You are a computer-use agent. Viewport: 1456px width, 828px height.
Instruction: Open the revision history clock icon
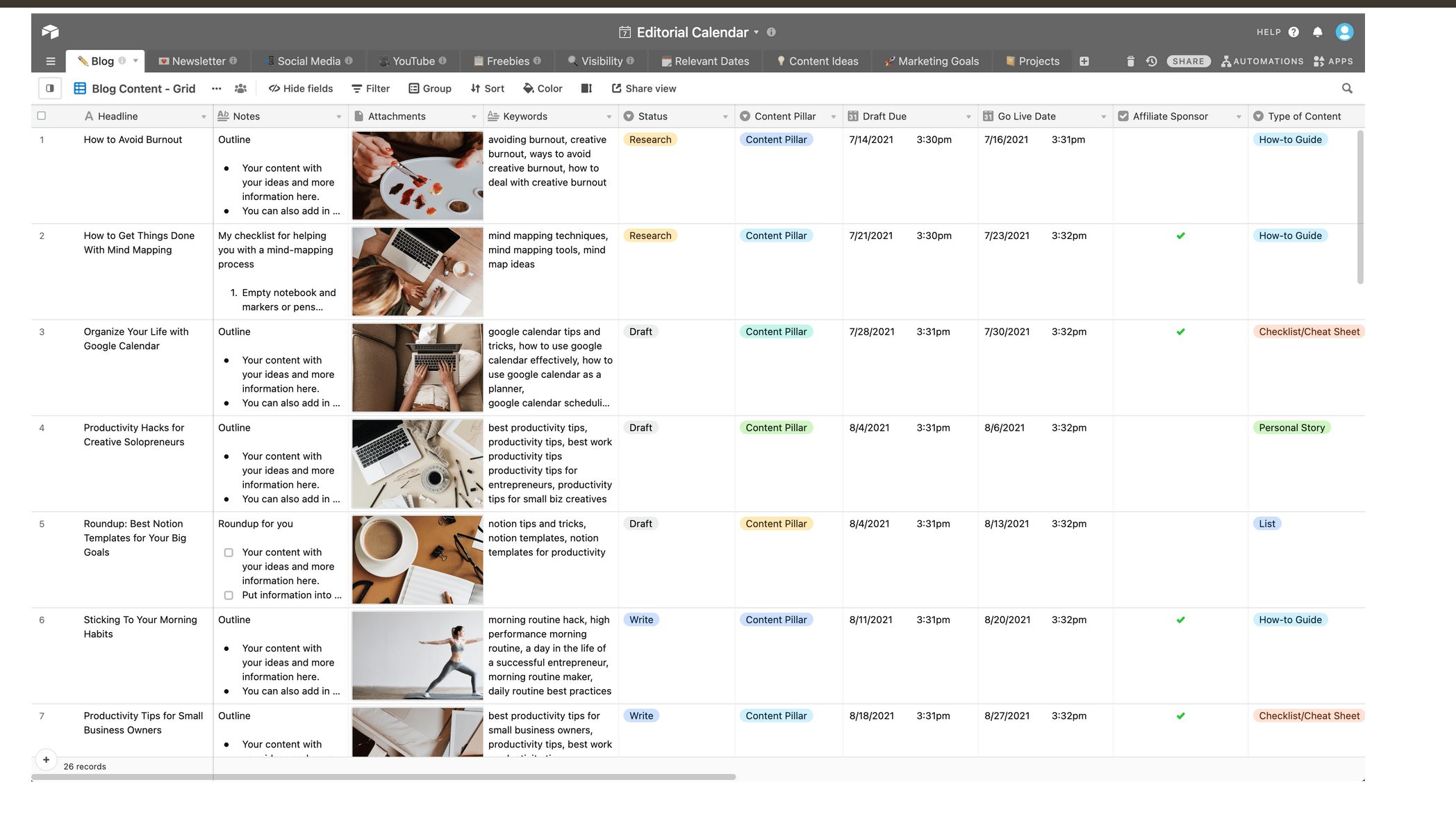[x=1151, y=61]
